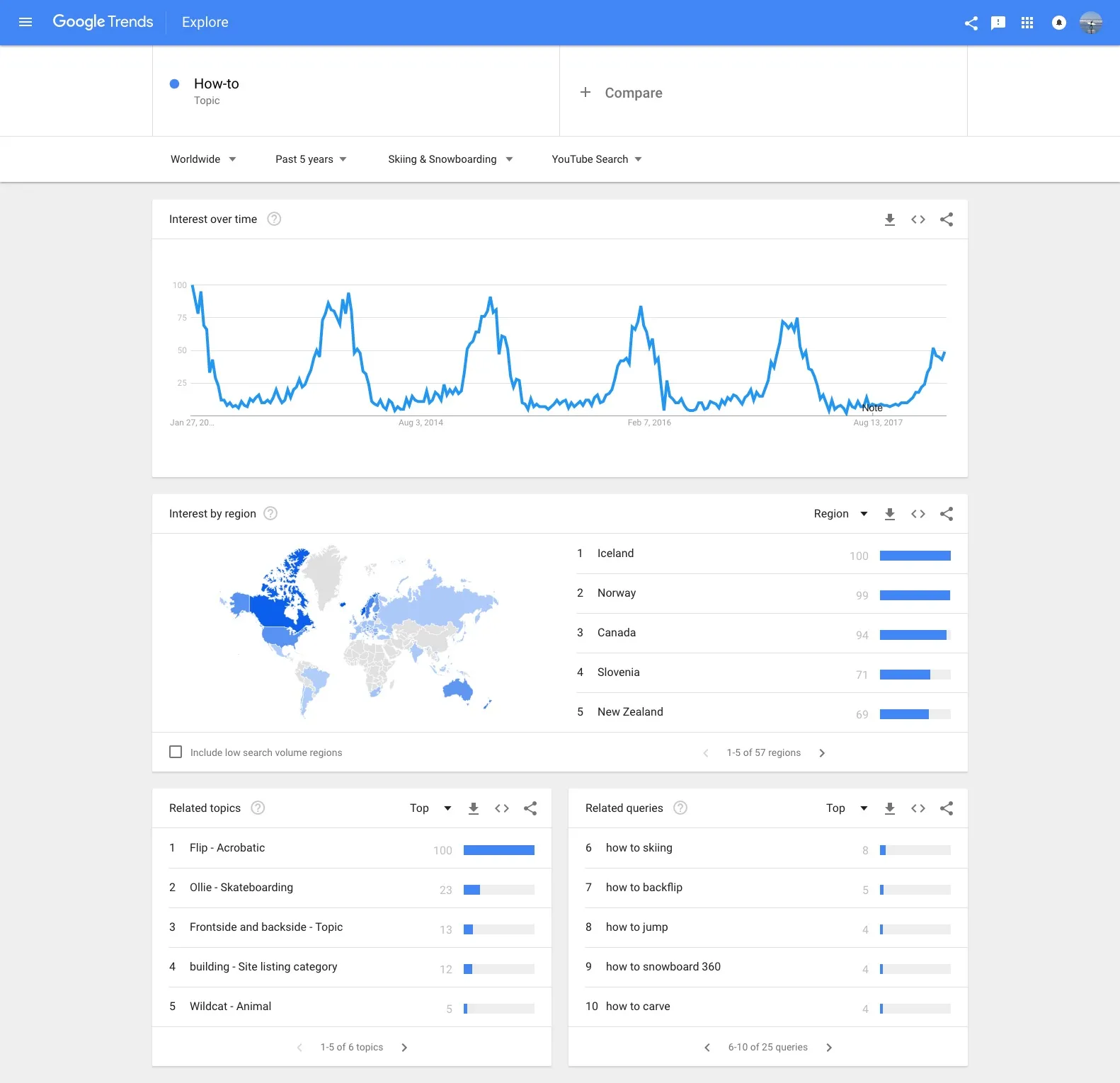The width and height of the screenshot is (1120, 1083).
Task: Click Australia on the world map
Action: tap(459, 689)
